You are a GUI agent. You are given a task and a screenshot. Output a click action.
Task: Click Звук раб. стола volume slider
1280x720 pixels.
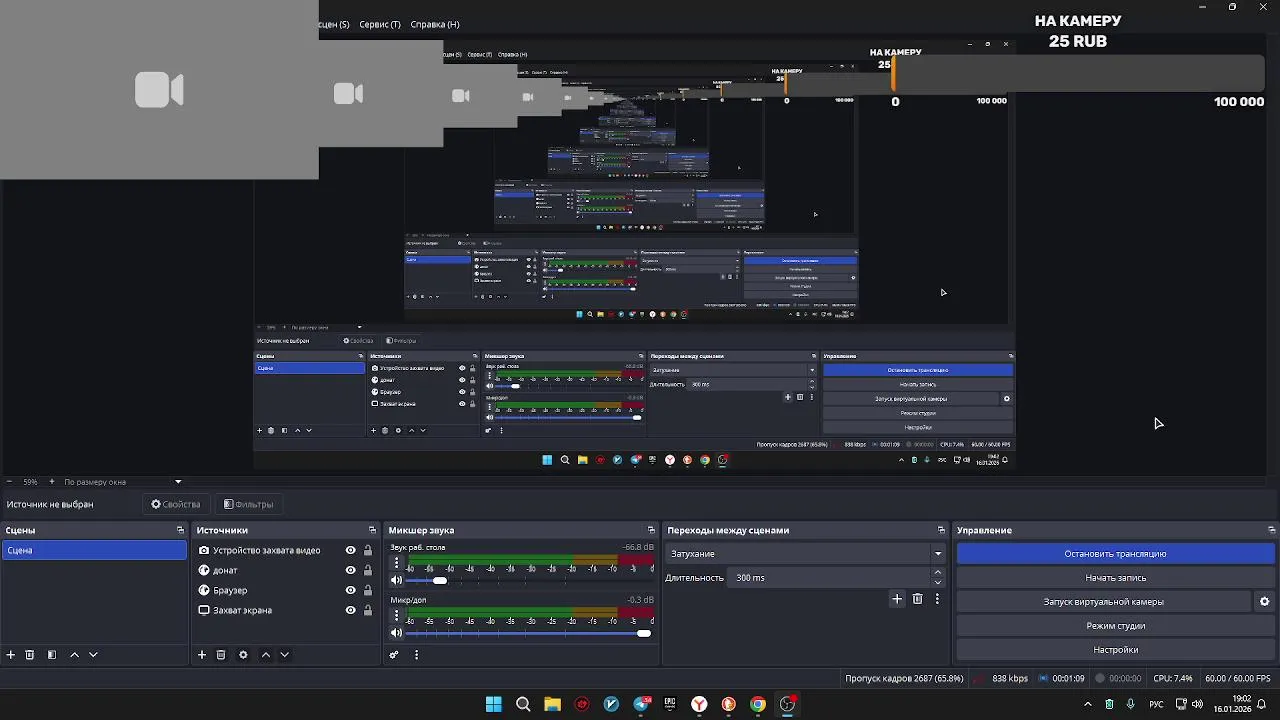point(528,580)
